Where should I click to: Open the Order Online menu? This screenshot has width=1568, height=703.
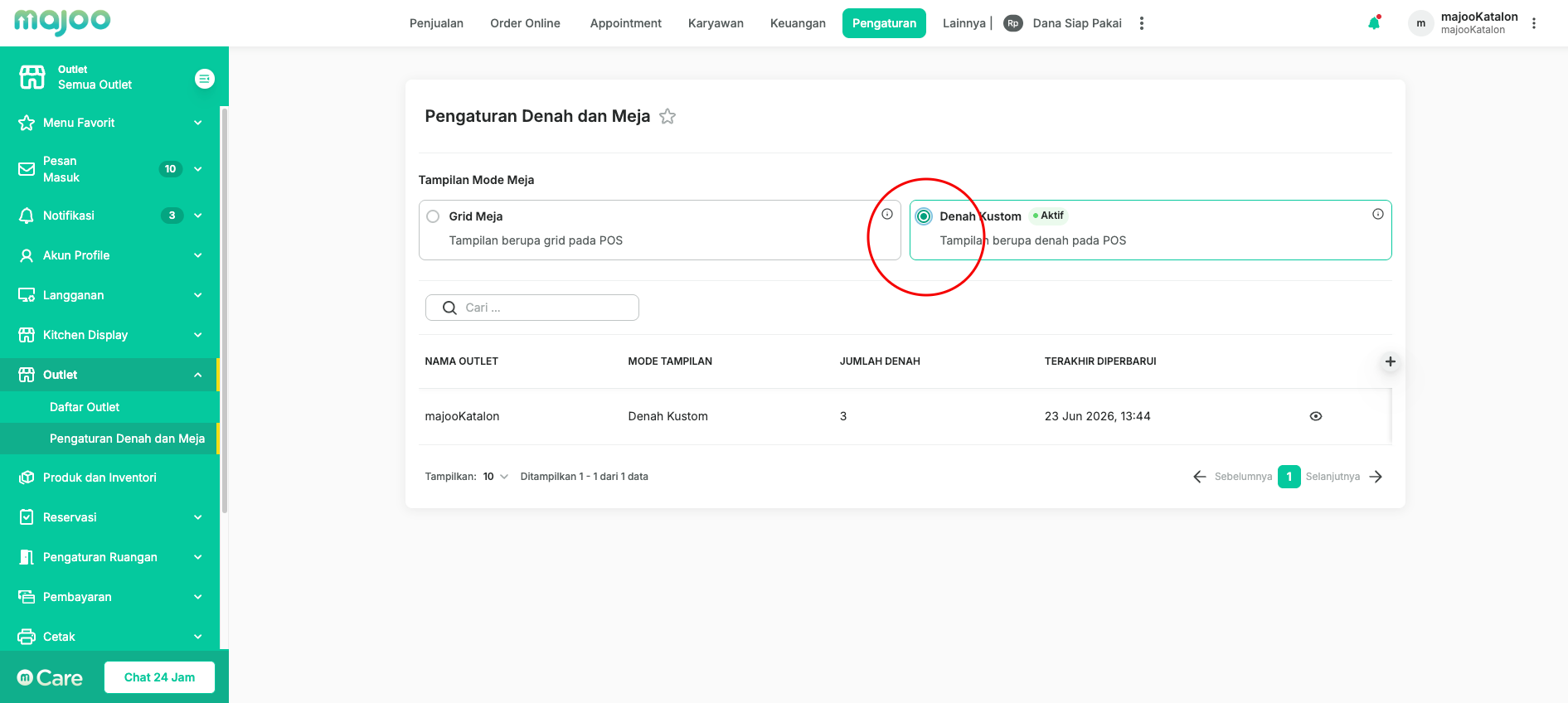click(x=525, y=23)
